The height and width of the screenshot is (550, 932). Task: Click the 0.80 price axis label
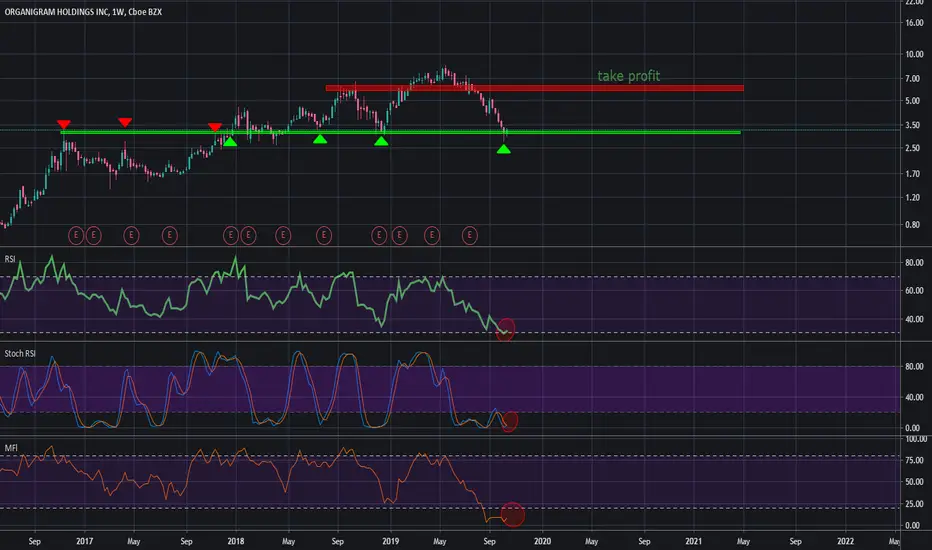(x=912, y=225)
